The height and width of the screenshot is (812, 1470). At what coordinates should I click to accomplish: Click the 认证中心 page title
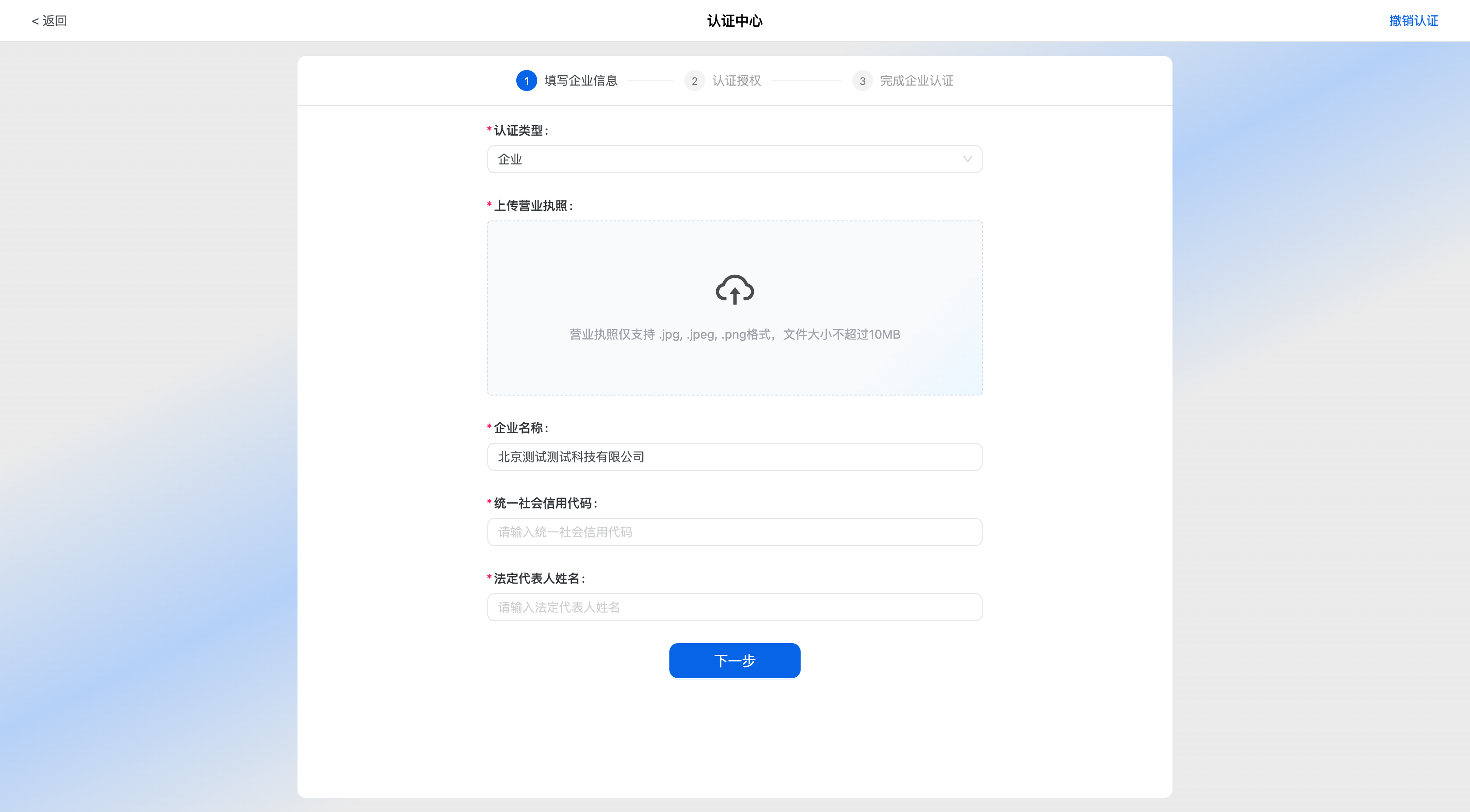(735, 21)
